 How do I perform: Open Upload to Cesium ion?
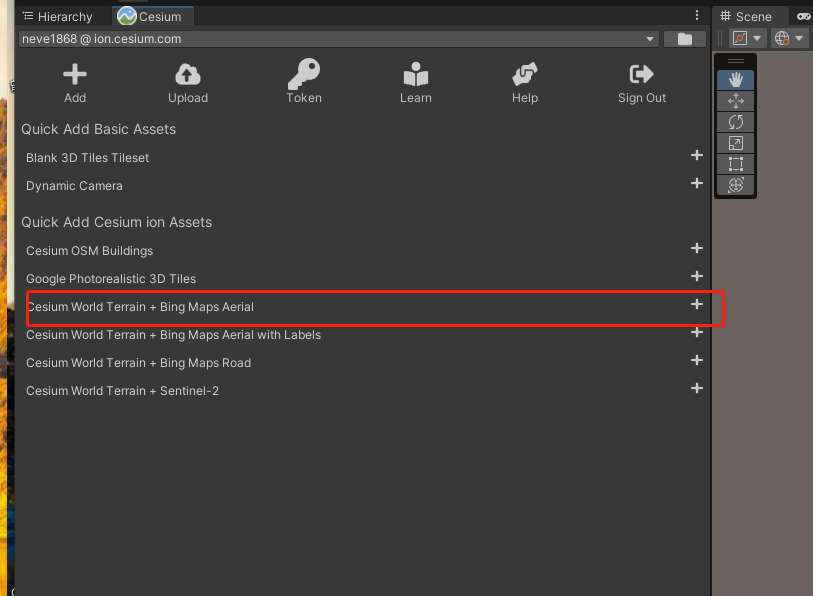pyautogui.click(x=188, y=74)
